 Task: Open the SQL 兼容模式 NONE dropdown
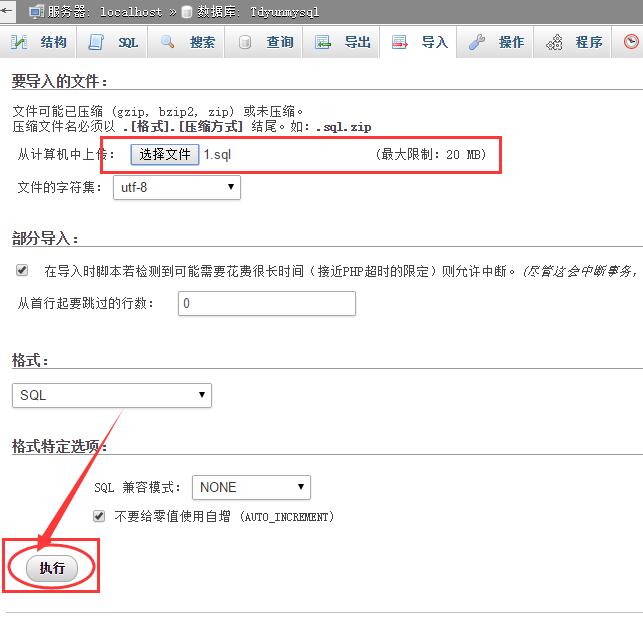tap(251, 487)
